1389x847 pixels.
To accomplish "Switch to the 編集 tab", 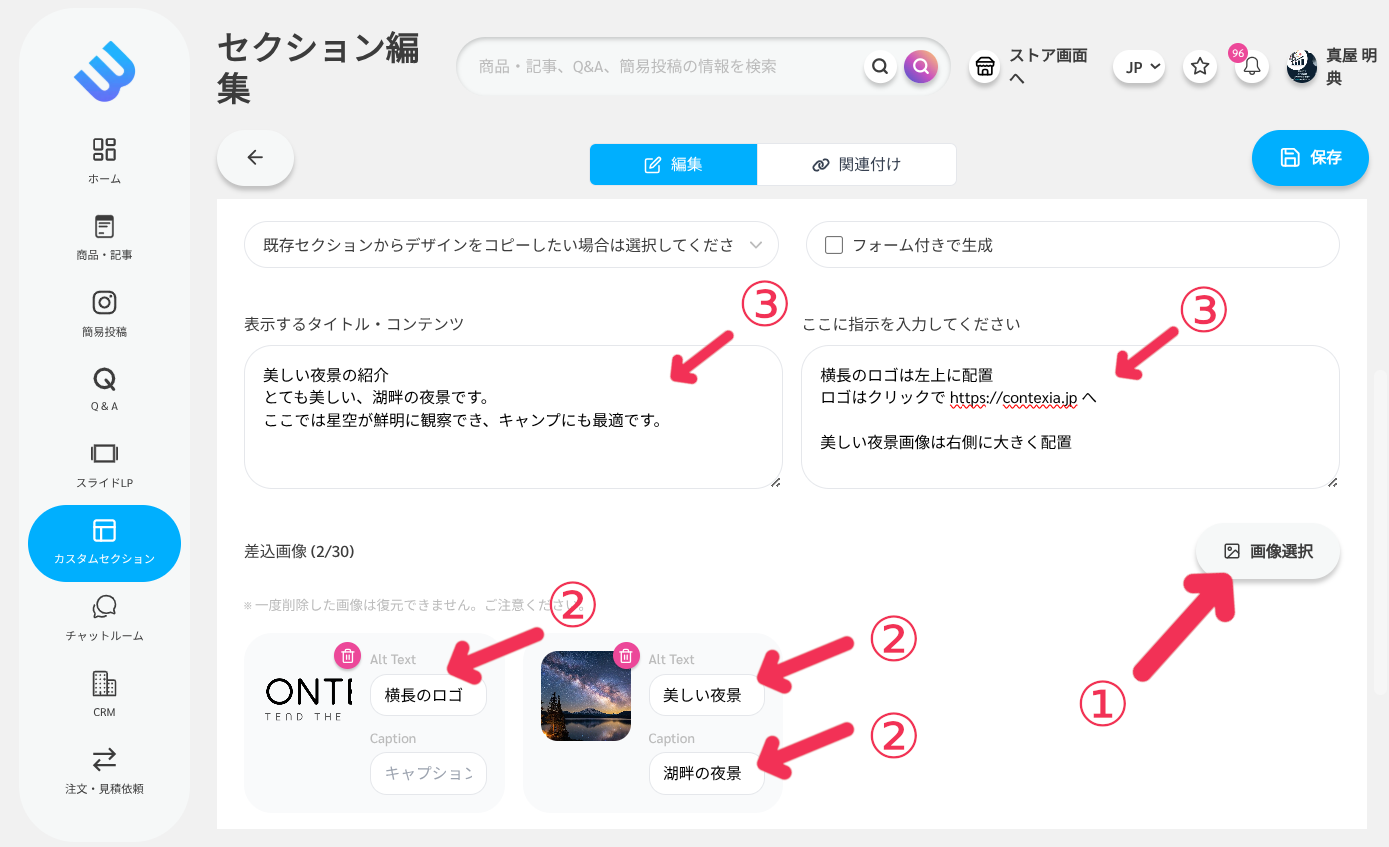I will click(673, 164).
